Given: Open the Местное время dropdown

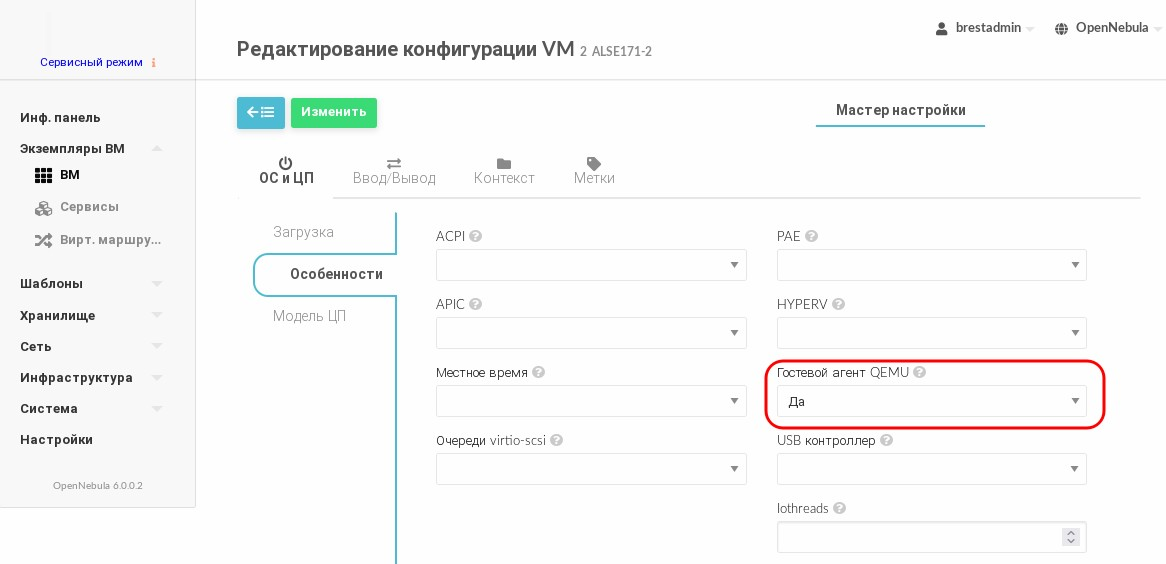Looking at the screenshot, I should [x=591, y=401].
